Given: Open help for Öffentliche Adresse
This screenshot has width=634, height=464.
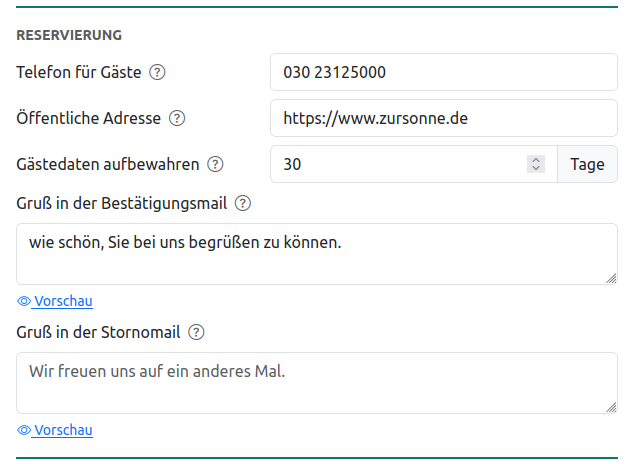Looking at the screenshot, I should click(177, 118).
